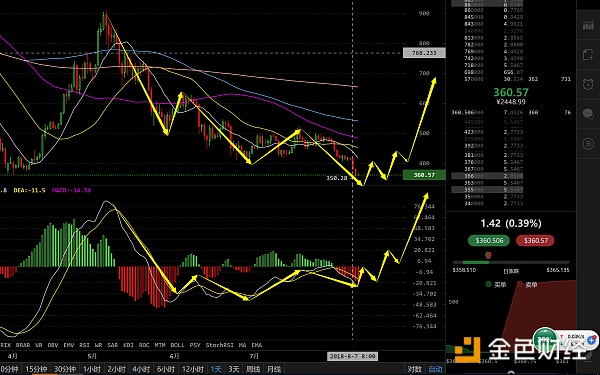Click the price marker pin on daily range
Screen dimensions: 600x375
(x=488, y=255)
